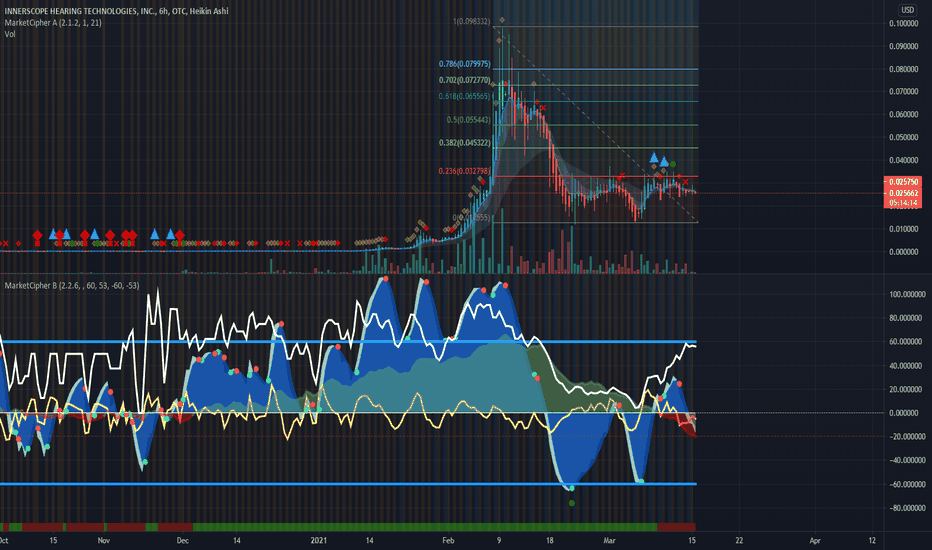Click the gold diamond at the 0.098332 price peak
This screenshot has width=932, height=550.
[502, 20]
